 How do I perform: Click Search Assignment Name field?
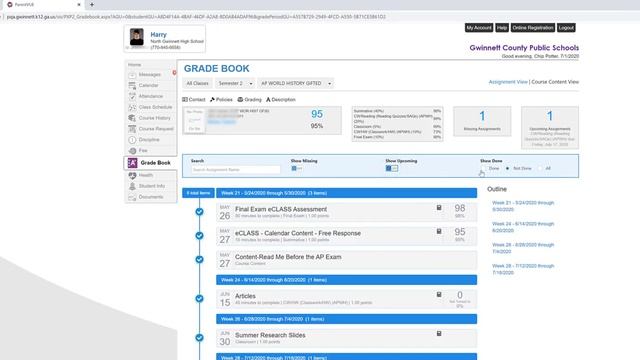(x=236, y=169)
